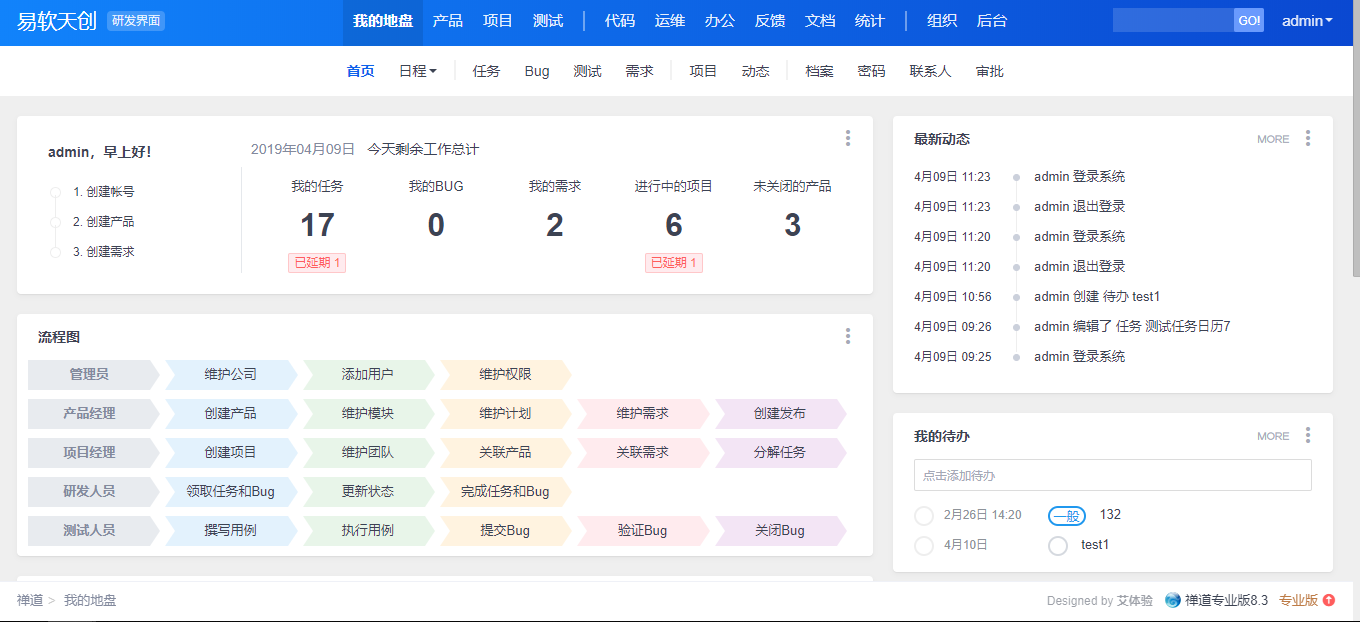The image size is (1360, 622).
Task: Click the 已延期 1 tag under 我的任务
Action: [317, 263]
